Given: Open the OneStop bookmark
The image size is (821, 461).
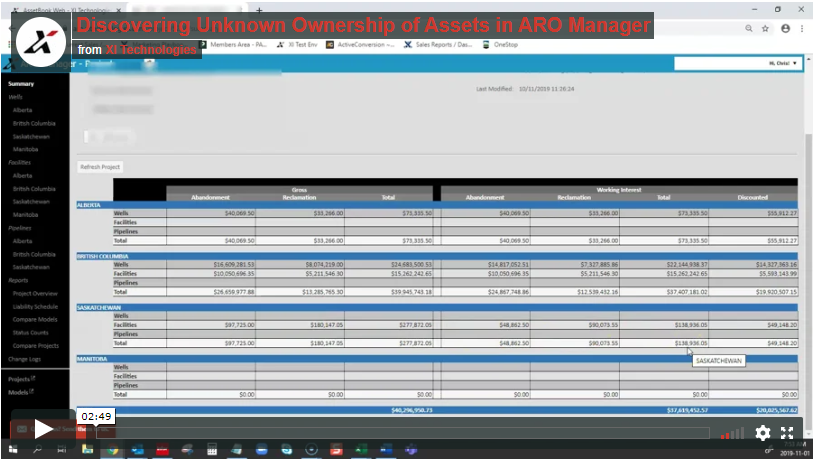Looking at the screenshot, I should (500, 45).
